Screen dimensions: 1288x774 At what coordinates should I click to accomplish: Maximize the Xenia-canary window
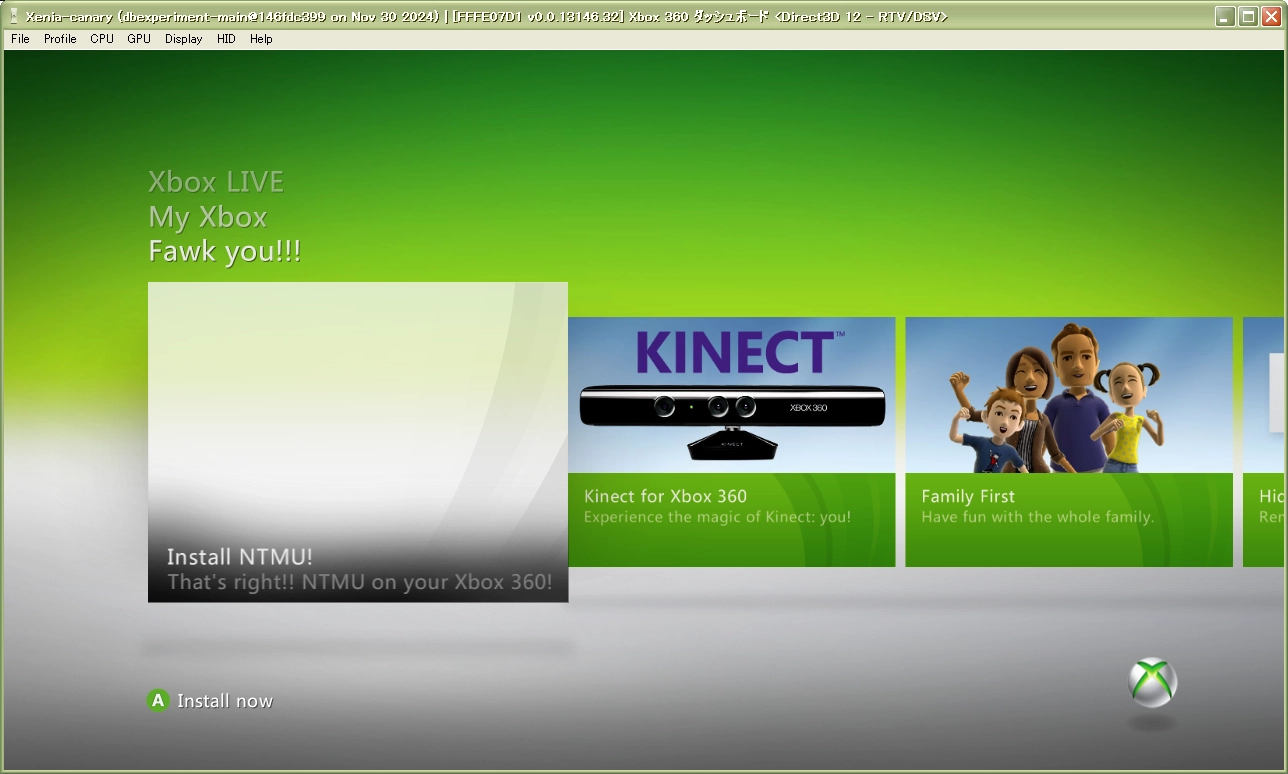coord(1248,16)
